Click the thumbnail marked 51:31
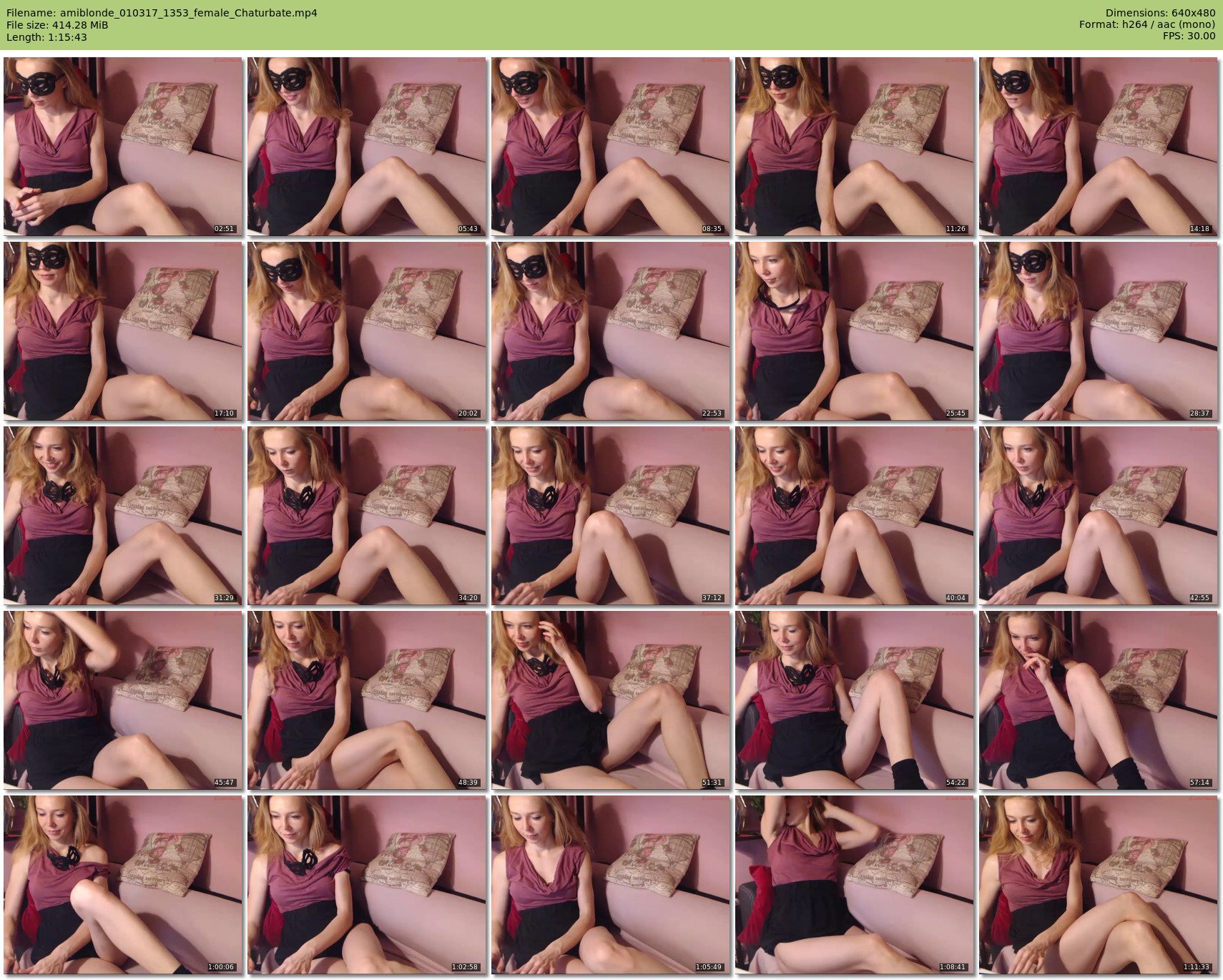The width and height of the screenshot is (1223, 980). [x=611, y=700]
